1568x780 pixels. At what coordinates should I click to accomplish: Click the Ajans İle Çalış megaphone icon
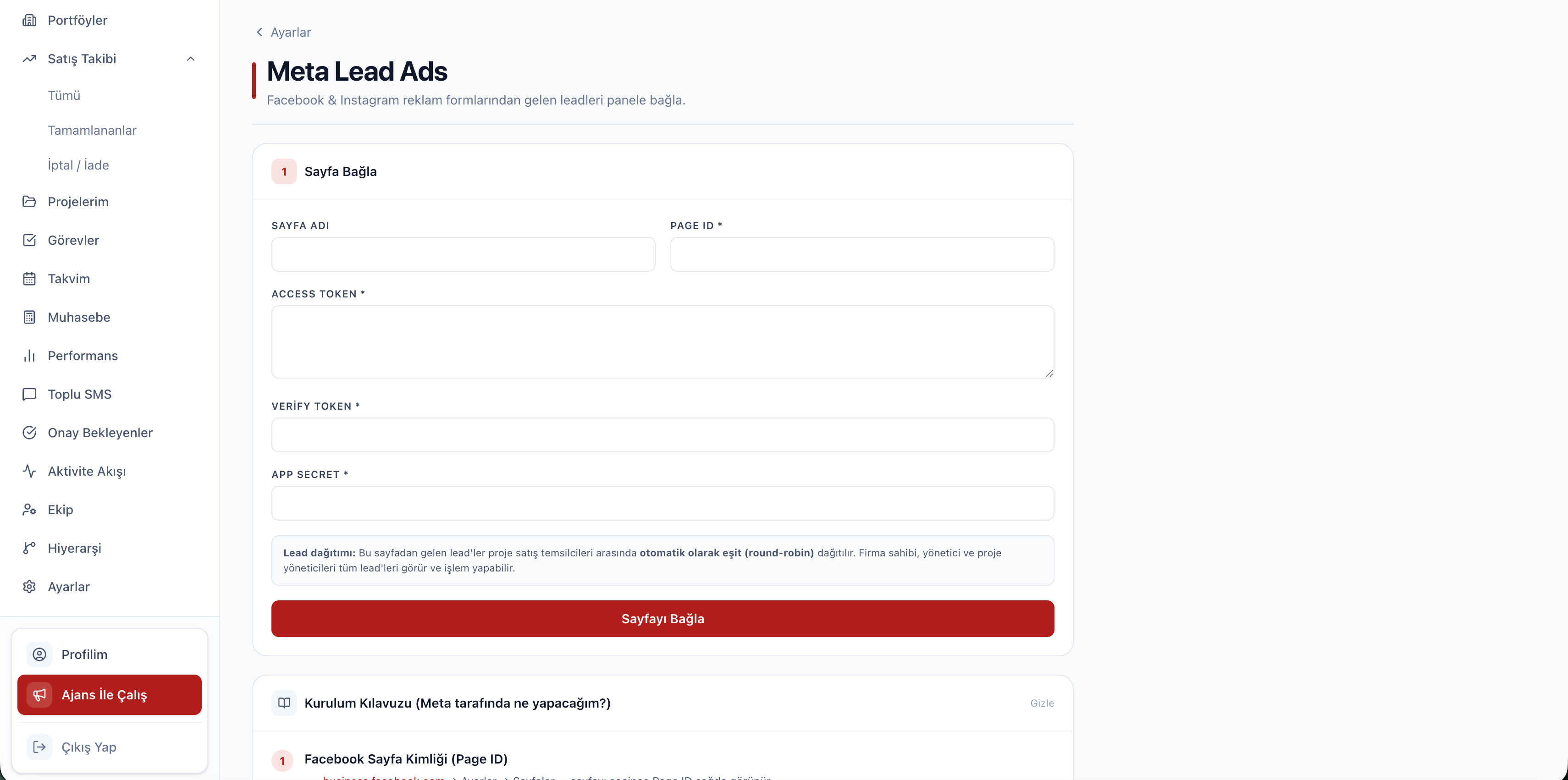(39, 695)
